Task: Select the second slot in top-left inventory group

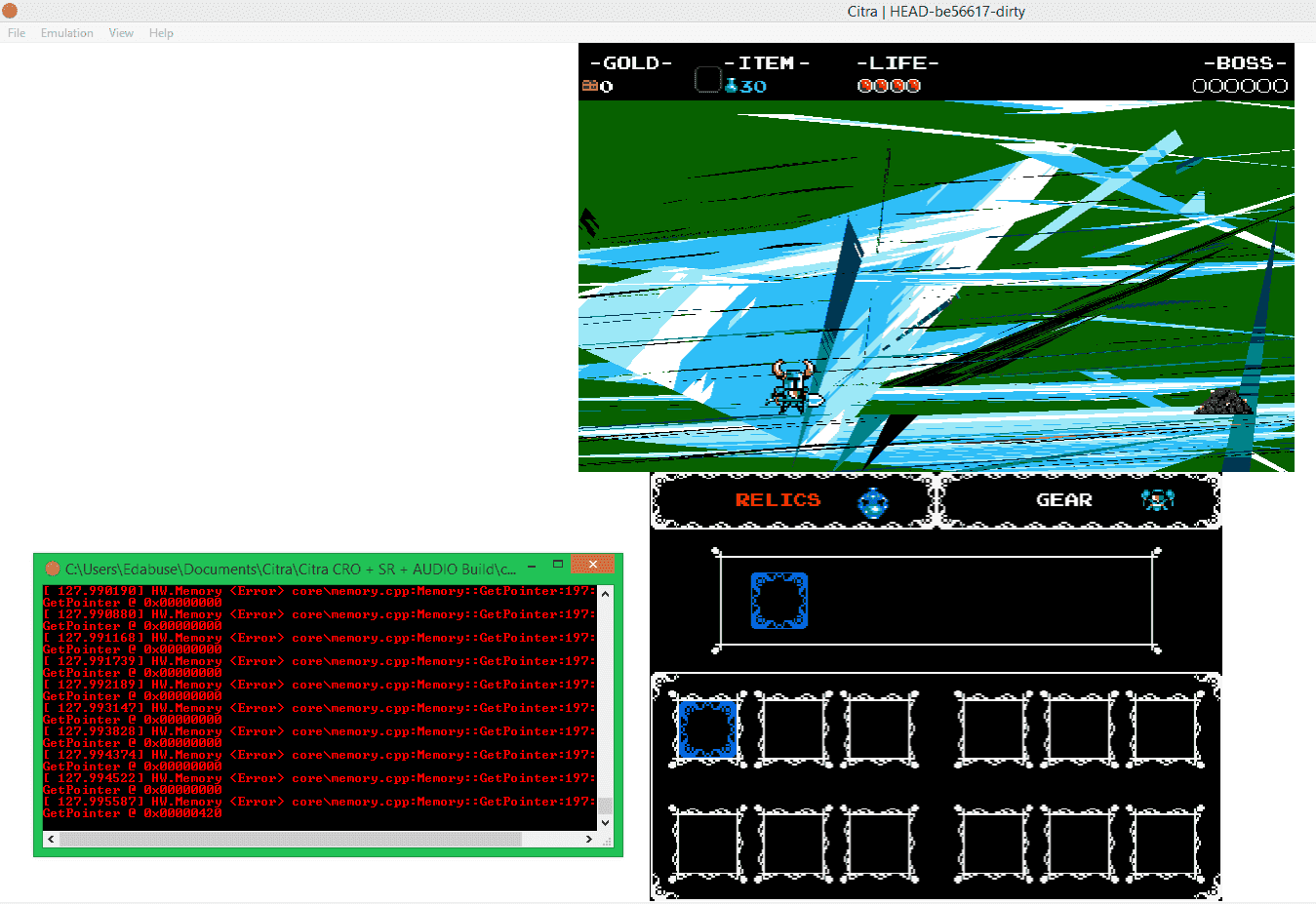Action: coord(793,728)
